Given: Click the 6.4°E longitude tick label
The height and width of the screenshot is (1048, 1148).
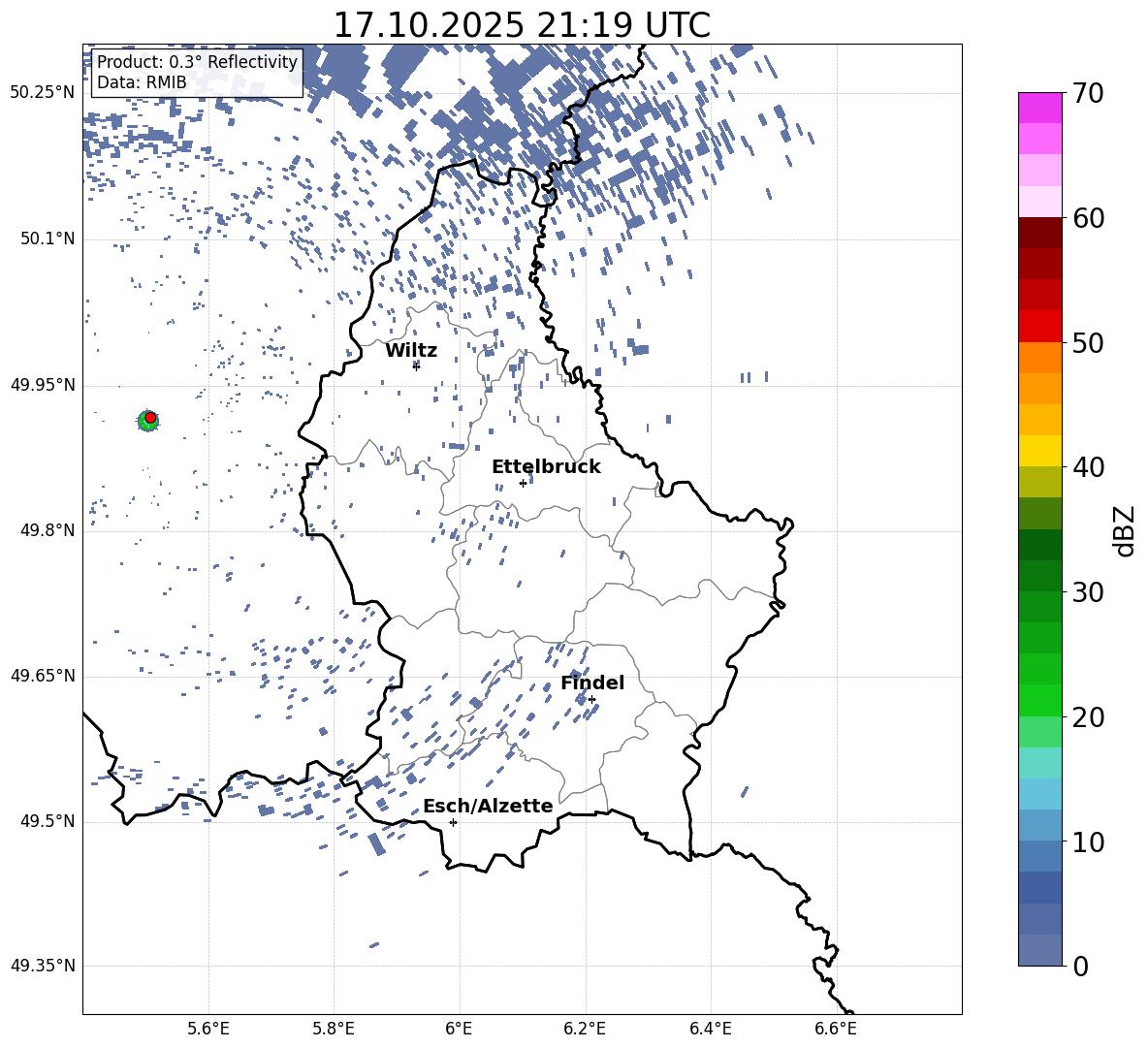Looking at the screenshot, I should 710,1030.
